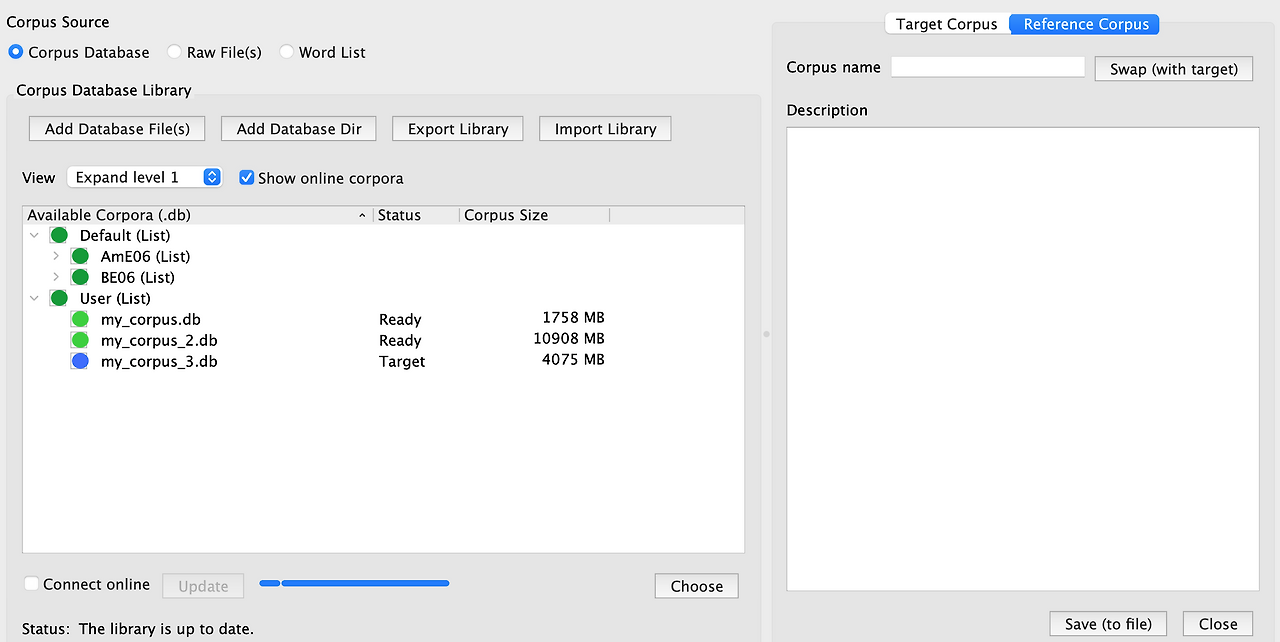Screen dimensions: 1280x642
Task: Click the Corpus name input field
Action: (x=988, y=67)
